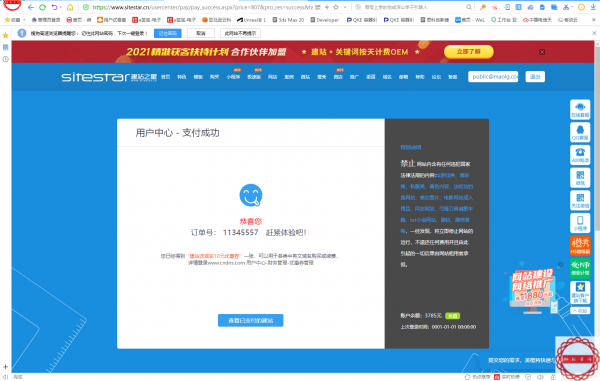Click the sitestar logo
Screen dimensions: 600x381
pyautogui.click(x=109, y=77)
